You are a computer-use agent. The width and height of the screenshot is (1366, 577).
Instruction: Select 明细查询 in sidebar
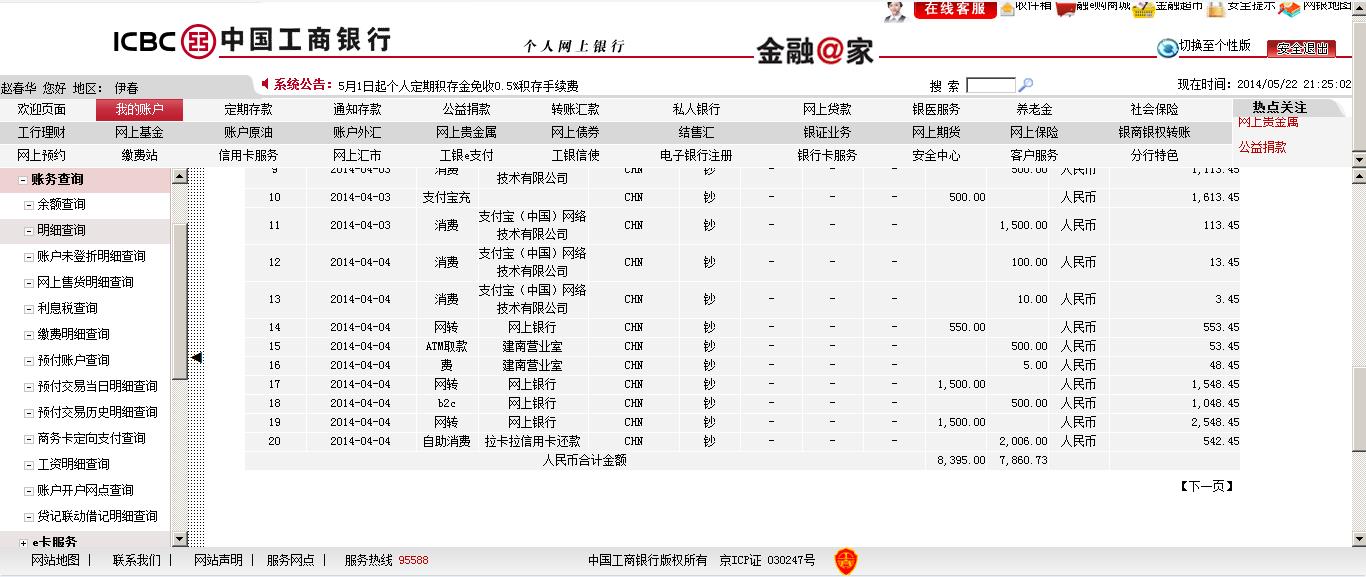click(x=61, y=230)
